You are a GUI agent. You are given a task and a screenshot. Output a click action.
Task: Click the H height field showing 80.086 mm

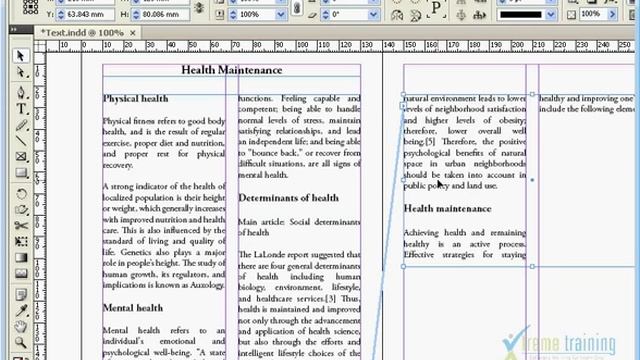coord(160,15)
